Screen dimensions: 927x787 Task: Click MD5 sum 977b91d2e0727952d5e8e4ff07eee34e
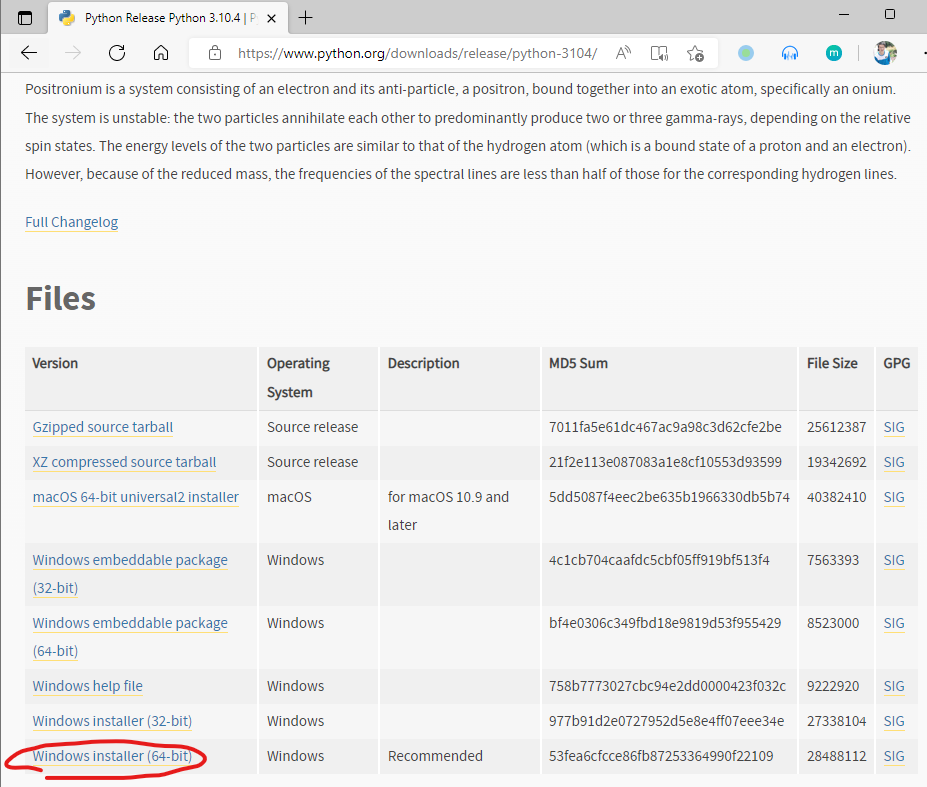click(666, 721)
